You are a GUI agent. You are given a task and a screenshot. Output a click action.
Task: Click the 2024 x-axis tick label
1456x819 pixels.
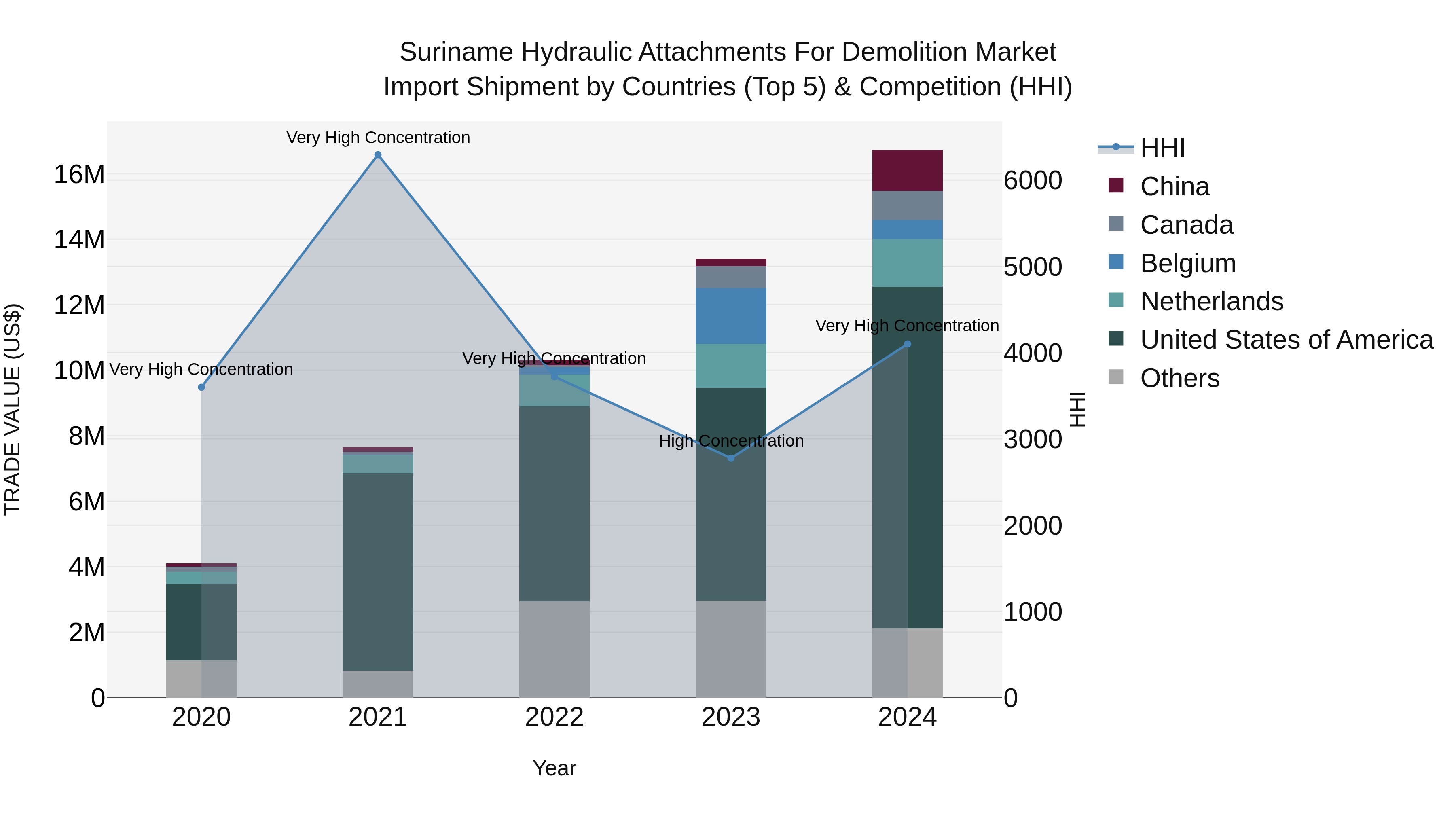[907, 717]
